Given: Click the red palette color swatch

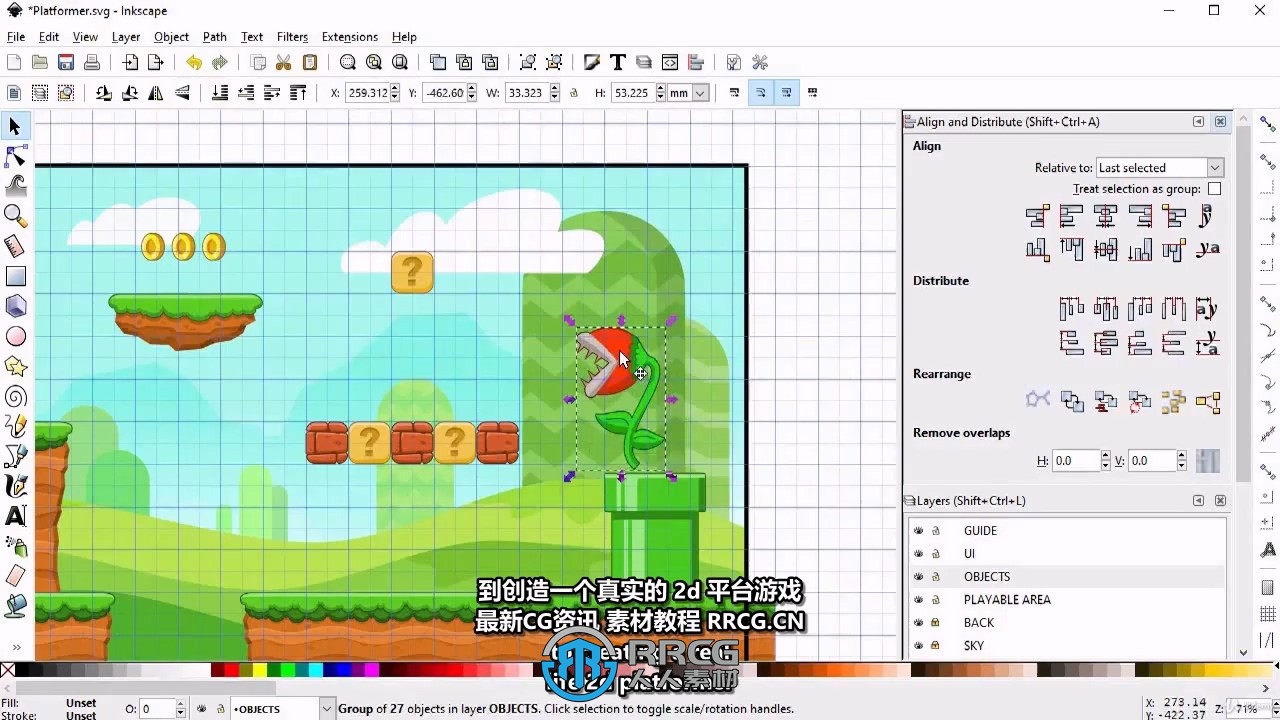Looking at the screenshot, I should [x=232, y=670].
